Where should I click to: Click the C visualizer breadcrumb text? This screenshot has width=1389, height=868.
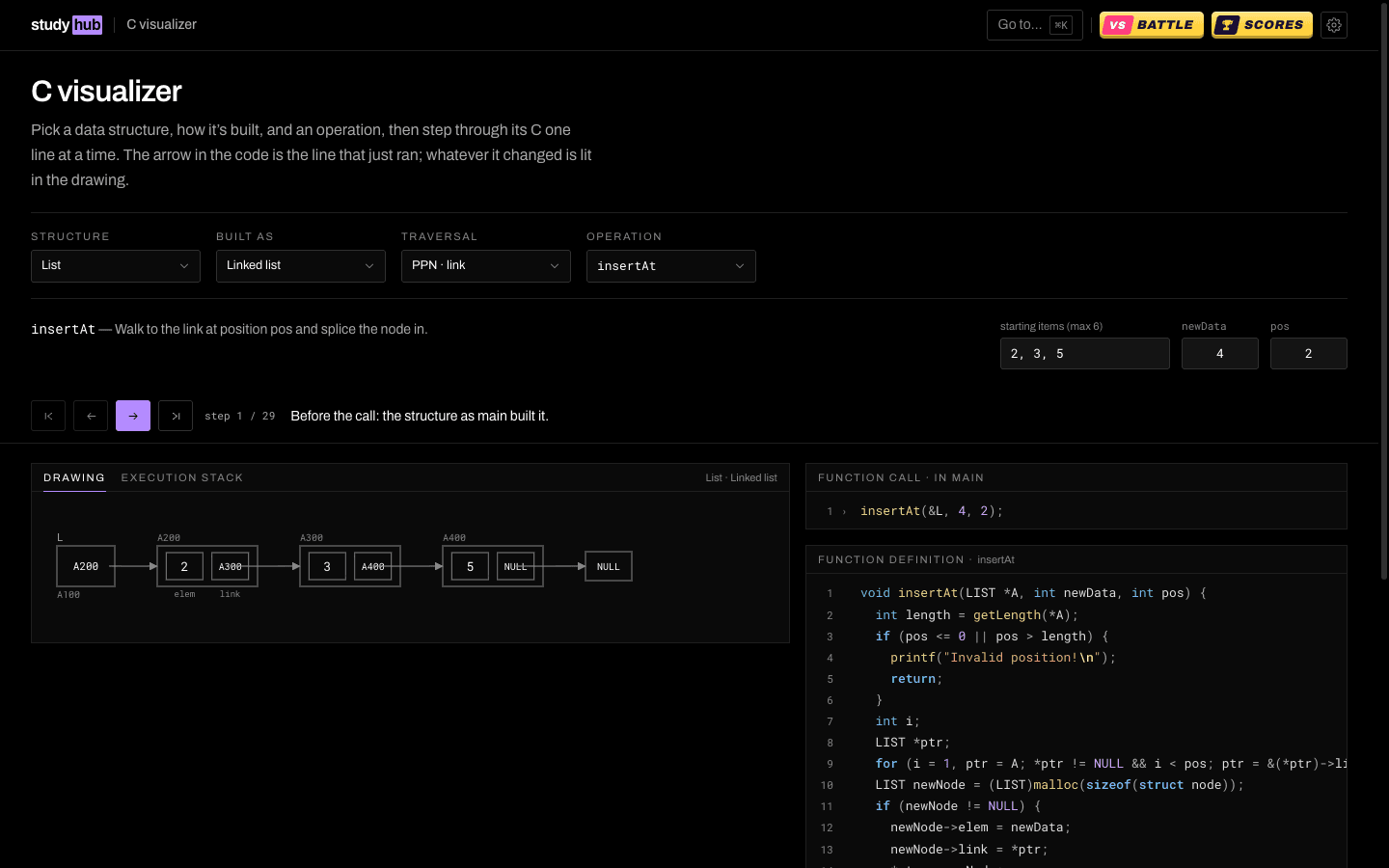pyautogui.click(x=162, y=24)
